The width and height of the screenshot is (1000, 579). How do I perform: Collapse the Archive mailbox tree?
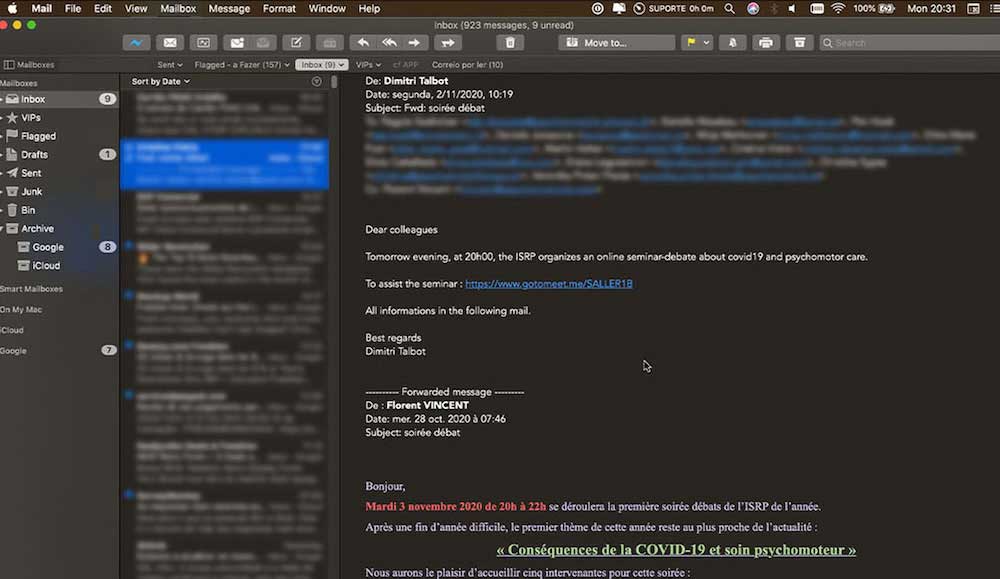3,228
